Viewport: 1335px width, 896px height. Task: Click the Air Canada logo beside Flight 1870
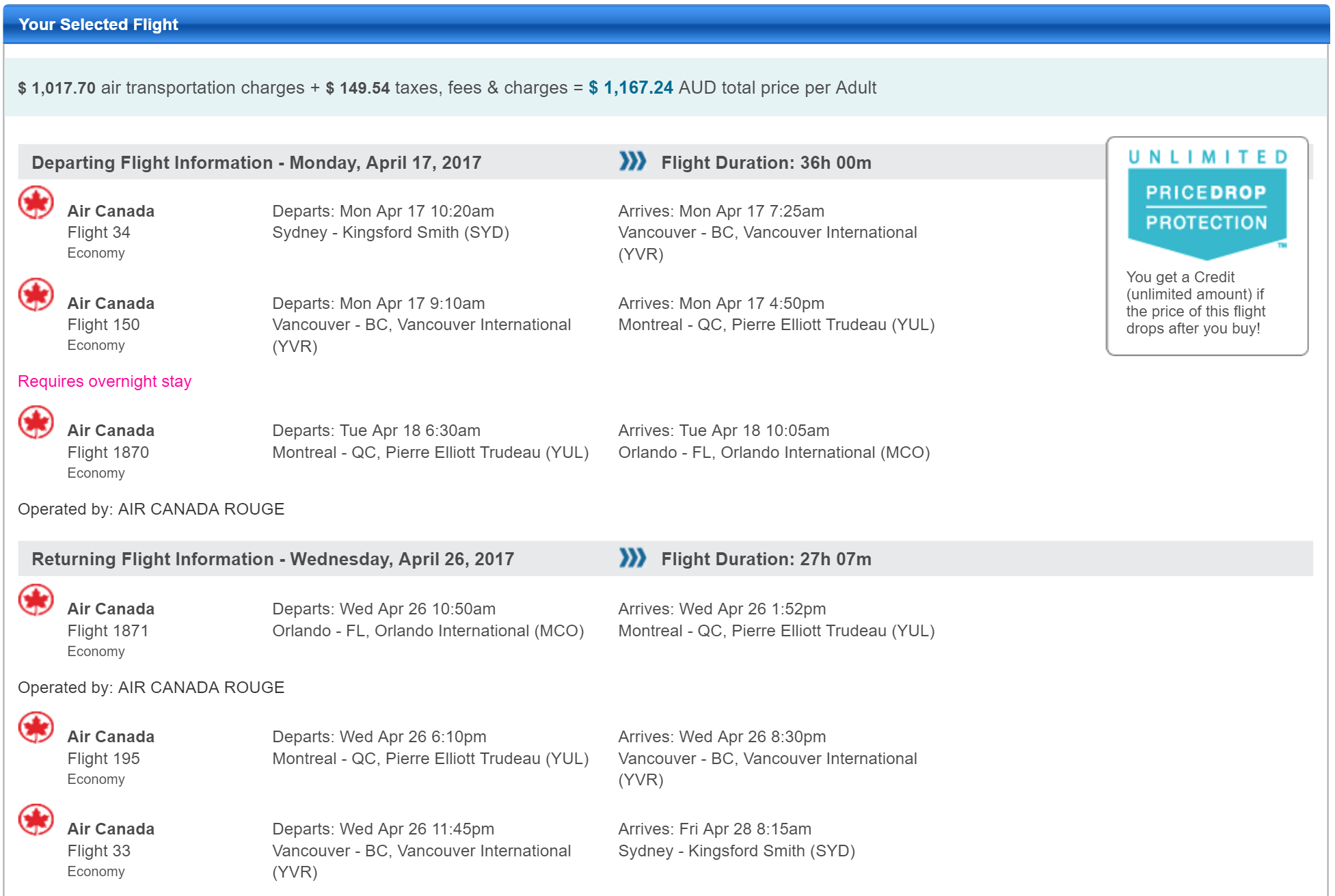tap(36, 422)
